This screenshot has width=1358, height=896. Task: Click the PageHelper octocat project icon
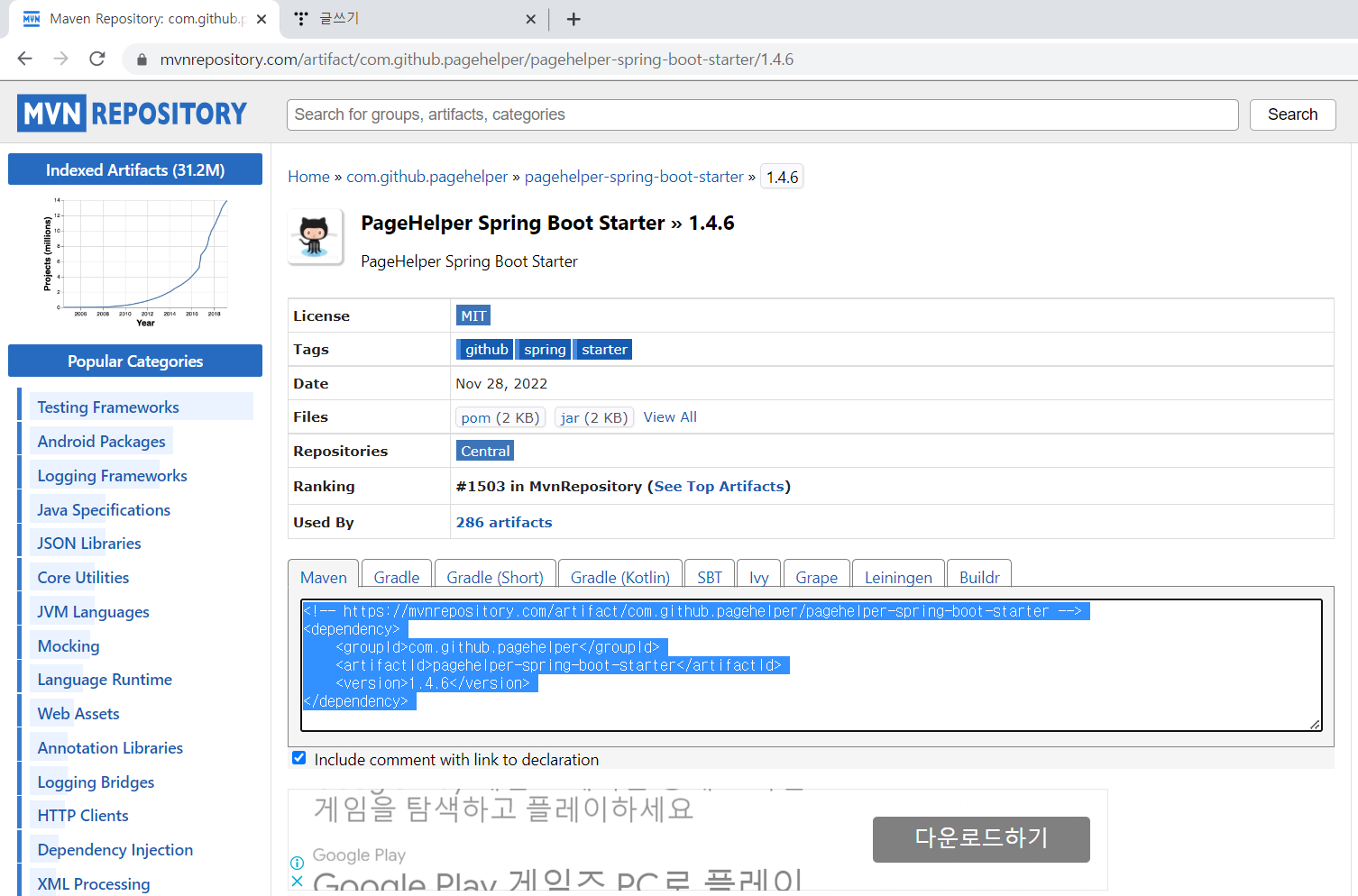315,236
